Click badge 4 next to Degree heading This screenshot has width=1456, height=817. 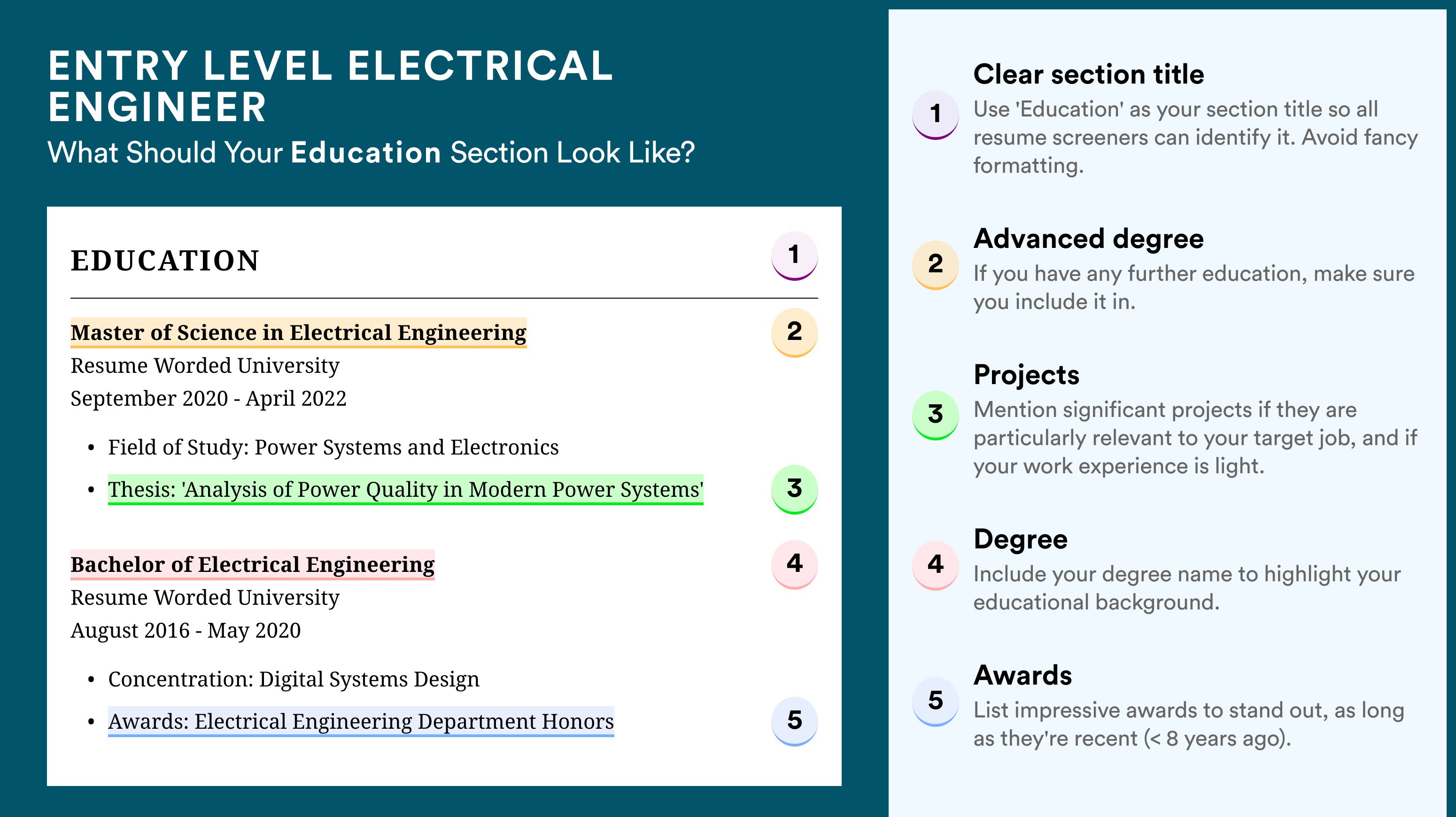pyautogui.click(x=936, y=566)
